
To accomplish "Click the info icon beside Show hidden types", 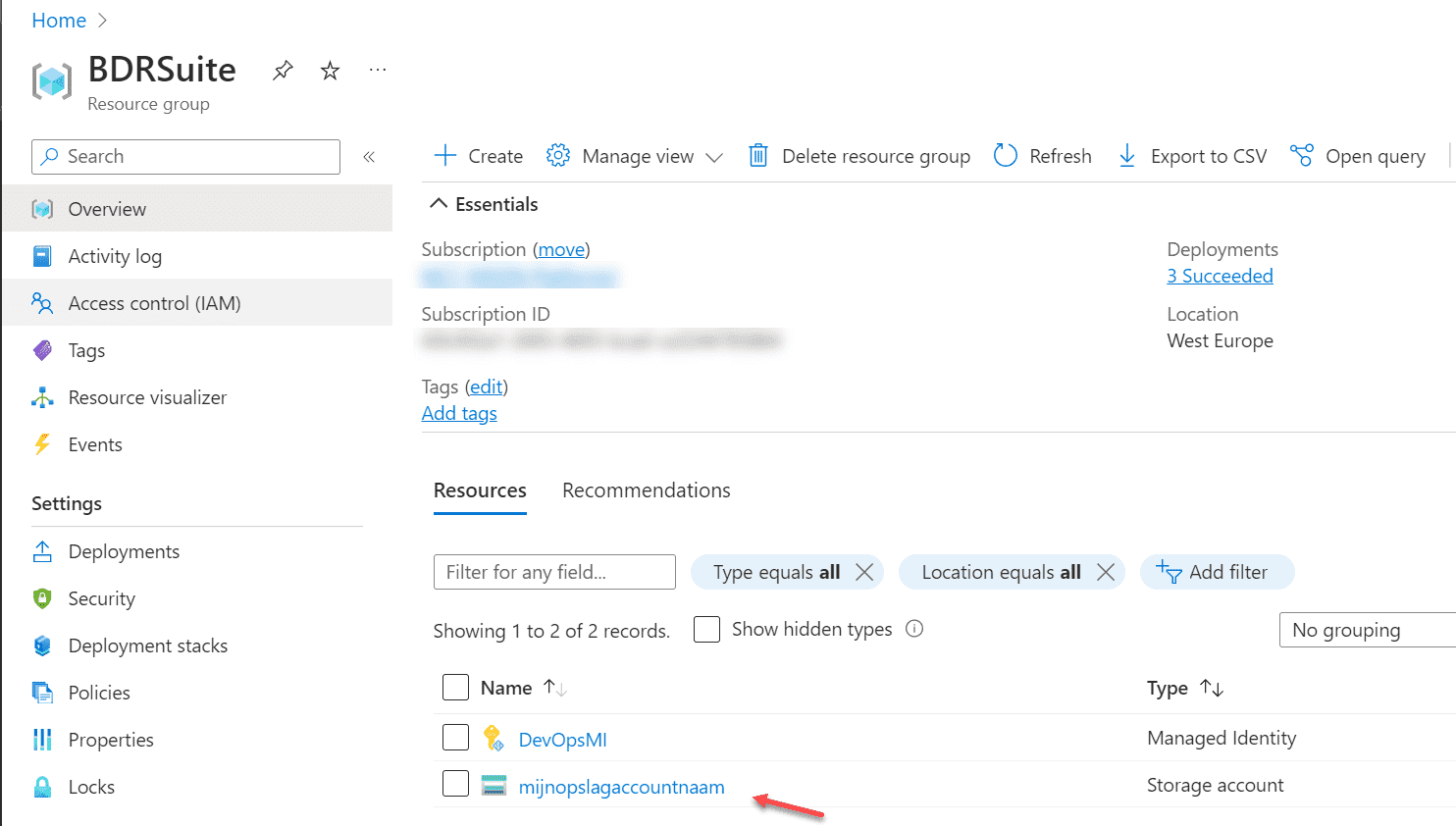I will tap(914, 629).
